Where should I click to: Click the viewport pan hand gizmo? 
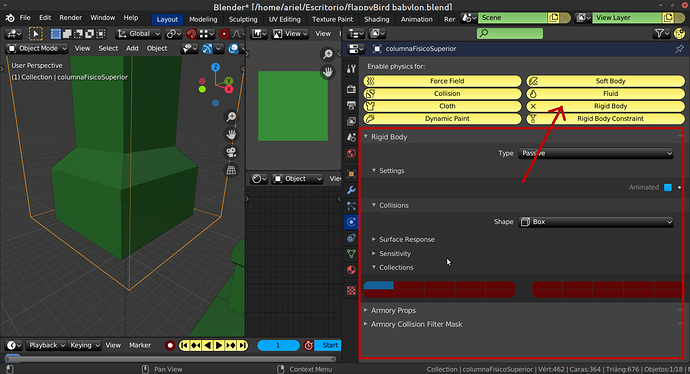point(231,134)
